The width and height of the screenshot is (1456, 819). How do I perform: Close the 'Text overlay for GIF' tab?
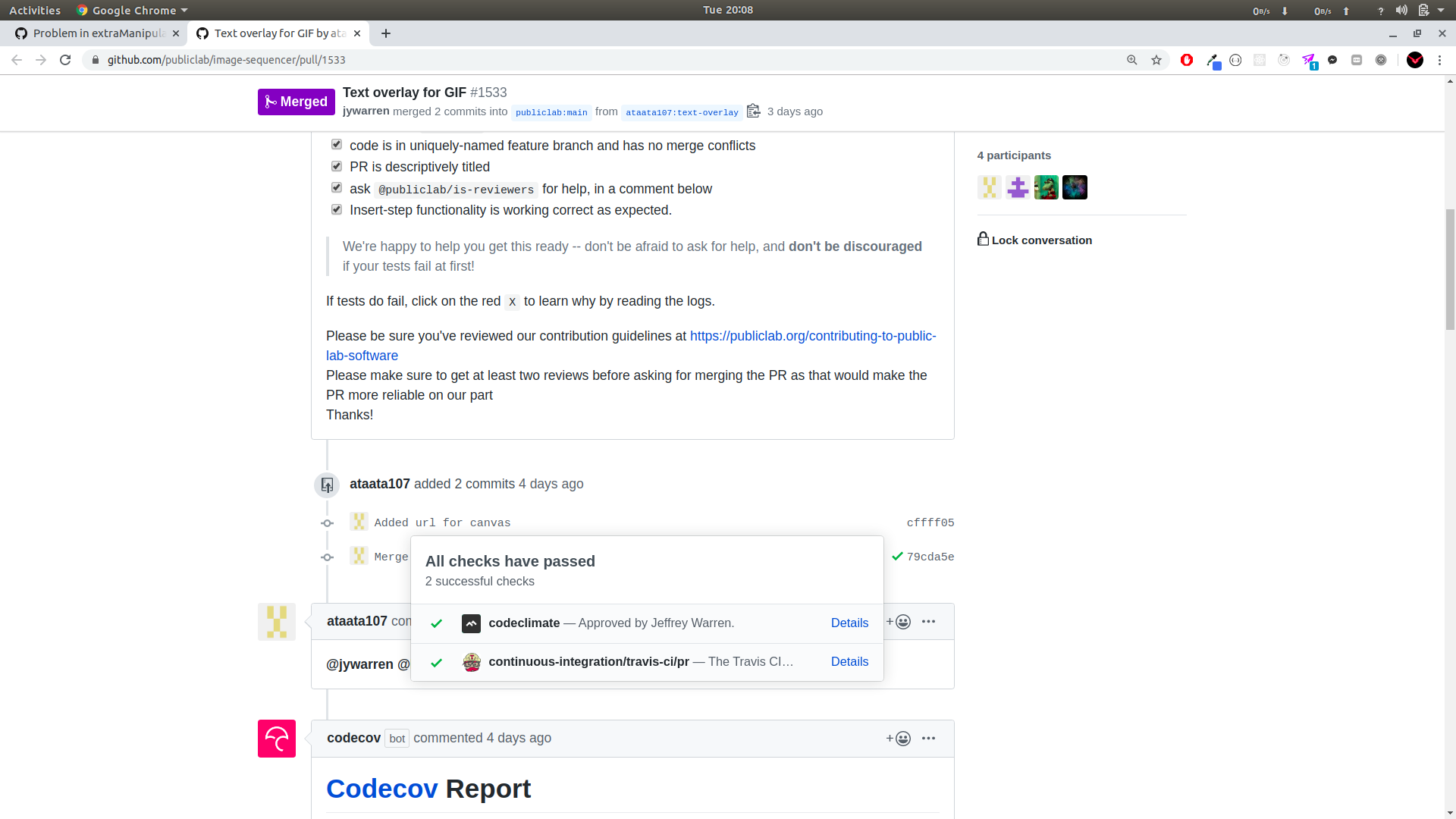coord(357,33)
